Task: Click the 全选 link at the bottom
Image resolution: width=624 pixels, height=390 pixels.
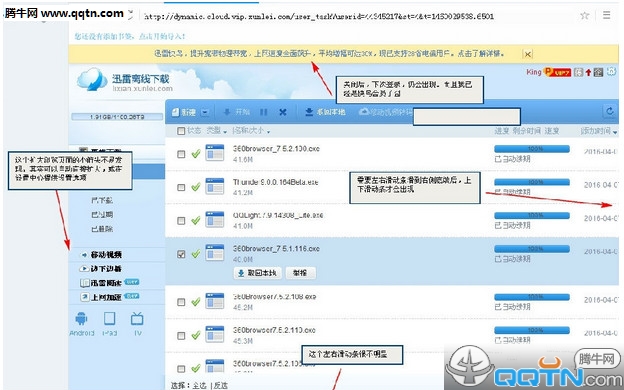Action: coord(199,385)
